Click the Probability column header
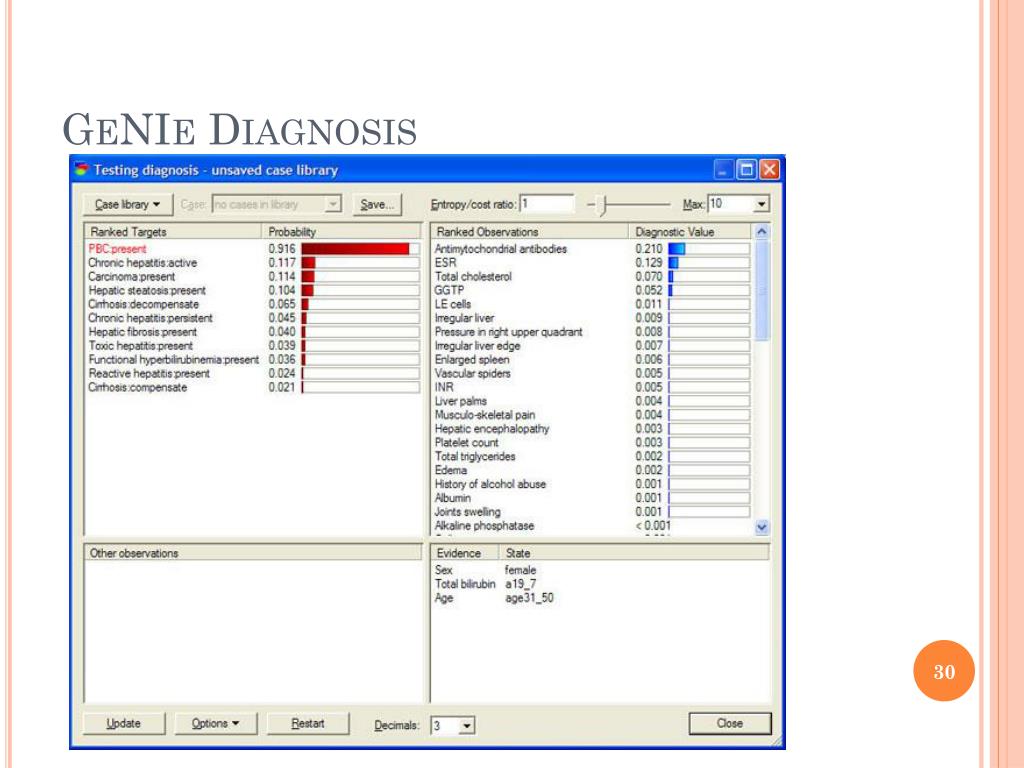This screenshot has width=1024, height=768. 342,232
